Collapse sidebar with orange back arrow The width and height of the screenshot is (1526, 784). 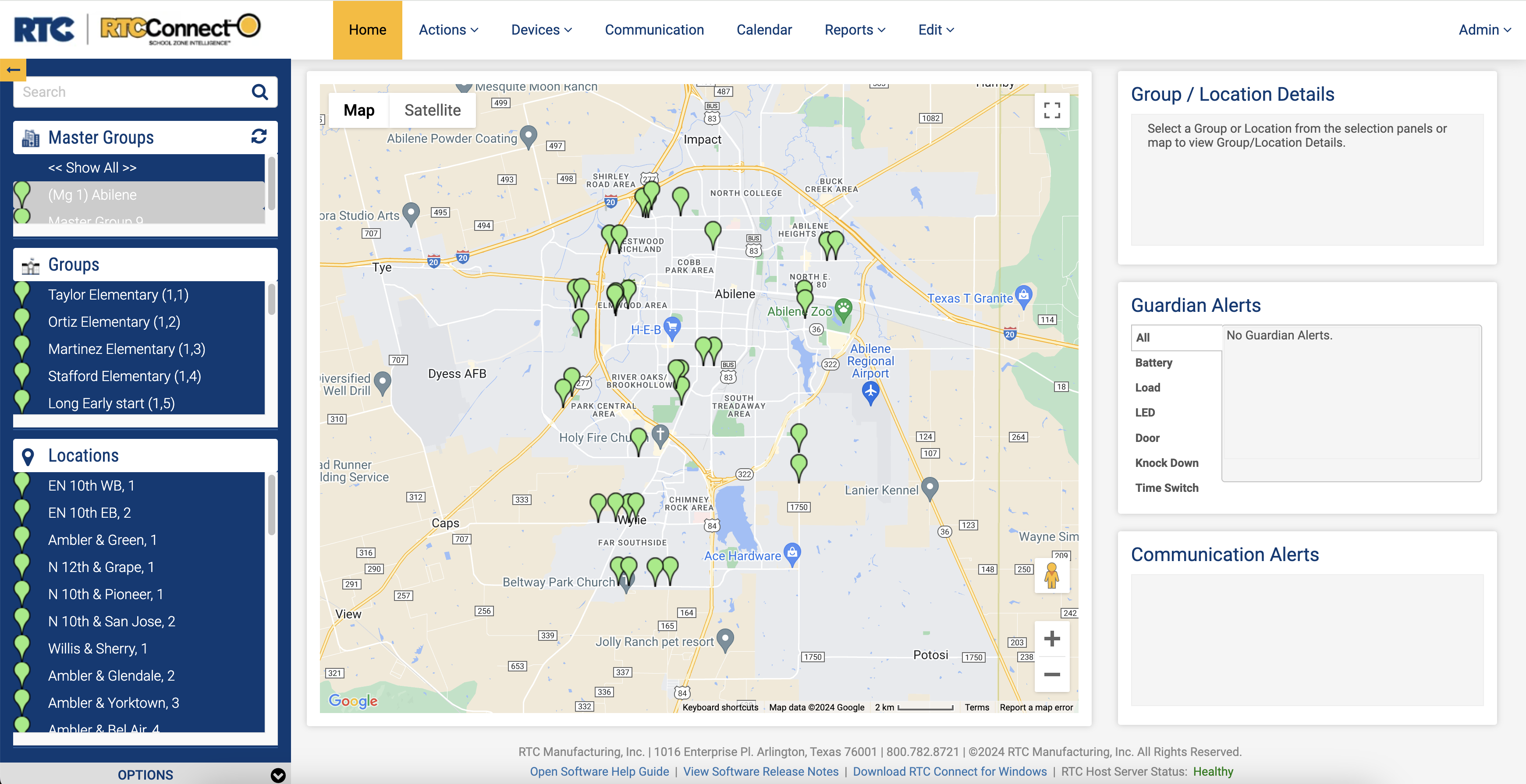click(13, 70)
